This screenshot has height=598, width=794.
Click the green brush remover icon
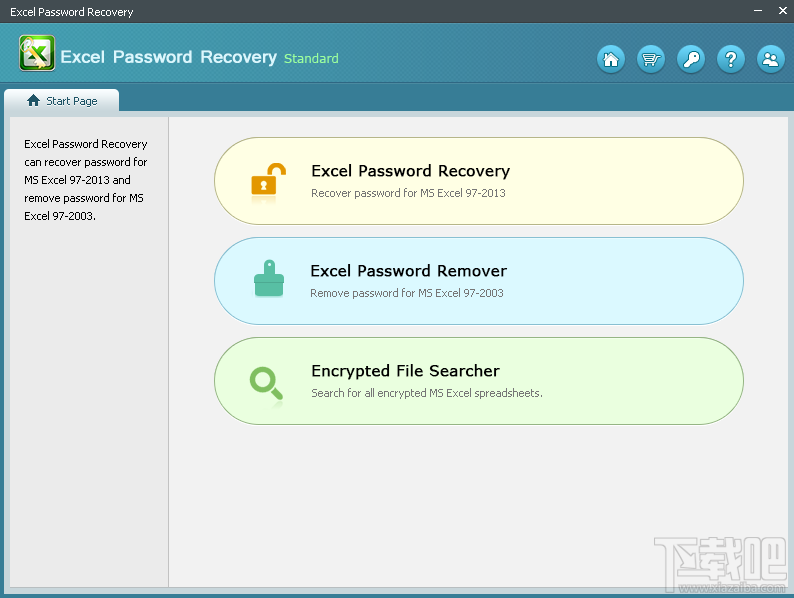pyautogui.click(x=268, y=280)
